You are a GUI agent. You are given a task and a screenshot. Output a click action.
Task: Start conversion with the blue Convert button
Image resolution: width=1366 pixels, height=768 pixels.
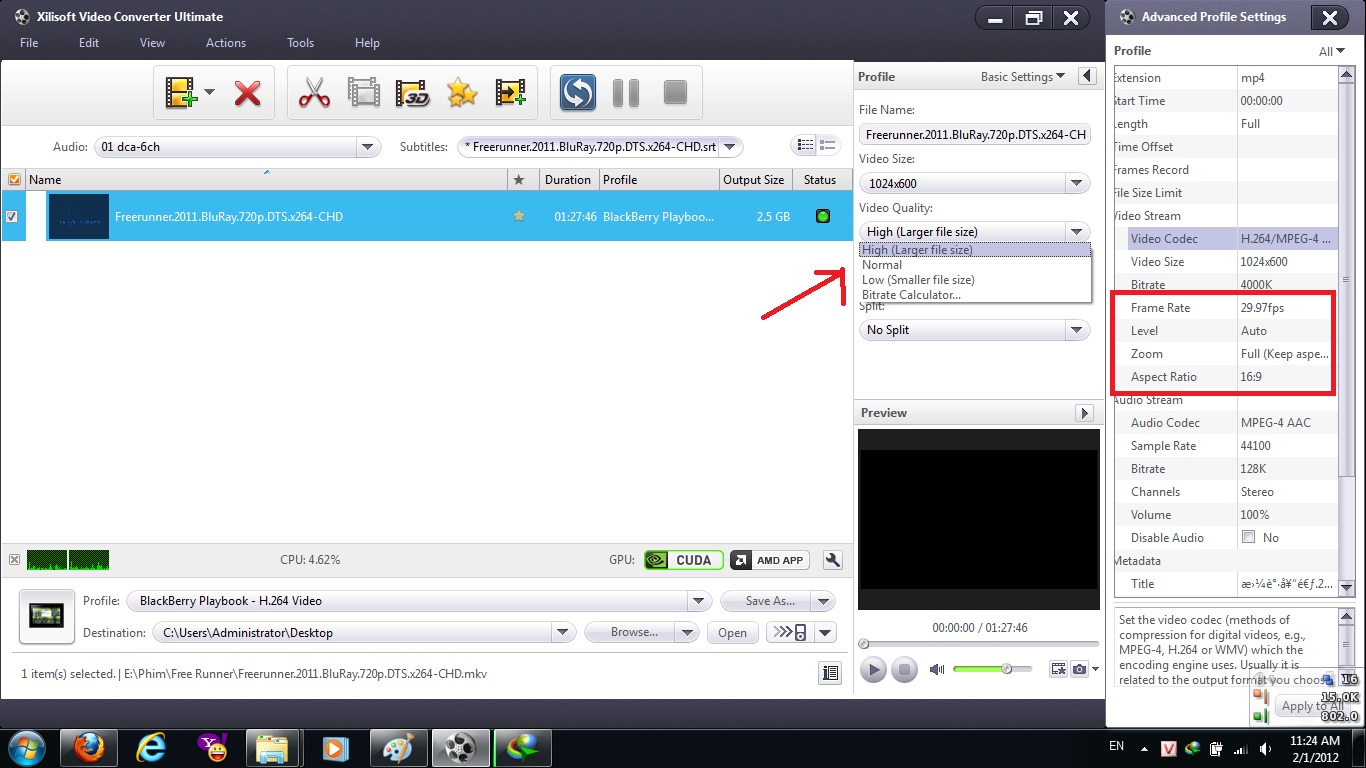click(577, 93)
